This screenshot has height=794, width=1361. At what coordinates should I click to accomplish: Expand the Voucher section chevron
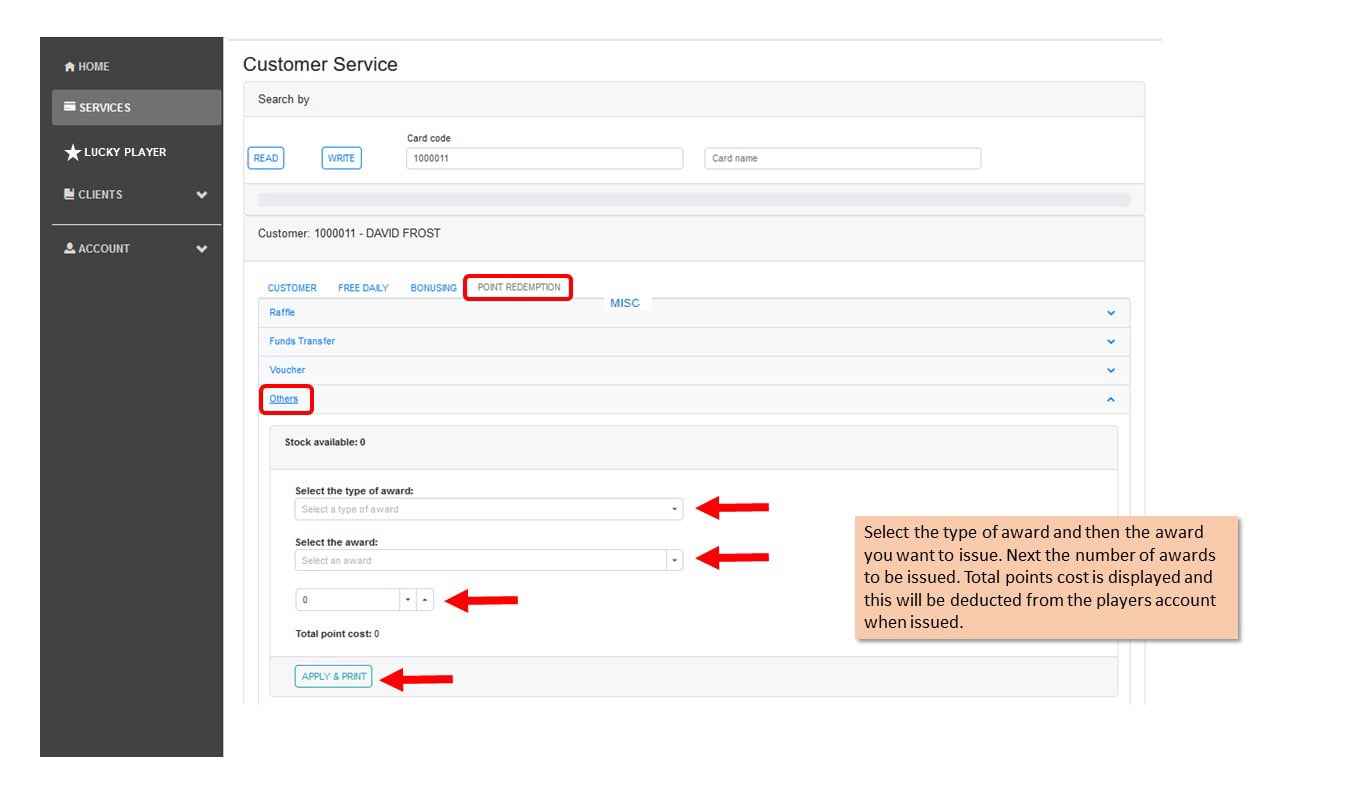click(1110, 371)
